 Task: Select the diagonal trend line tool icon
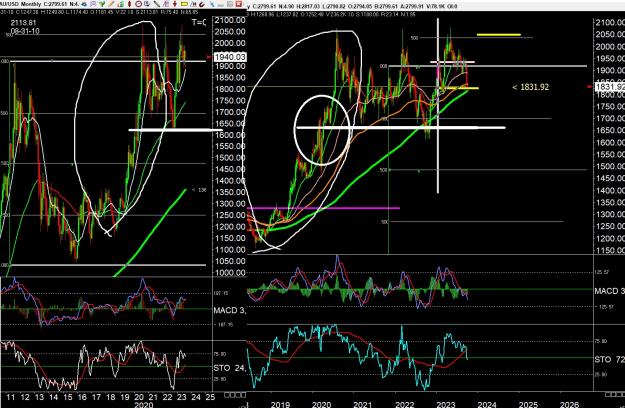(157, 4)
